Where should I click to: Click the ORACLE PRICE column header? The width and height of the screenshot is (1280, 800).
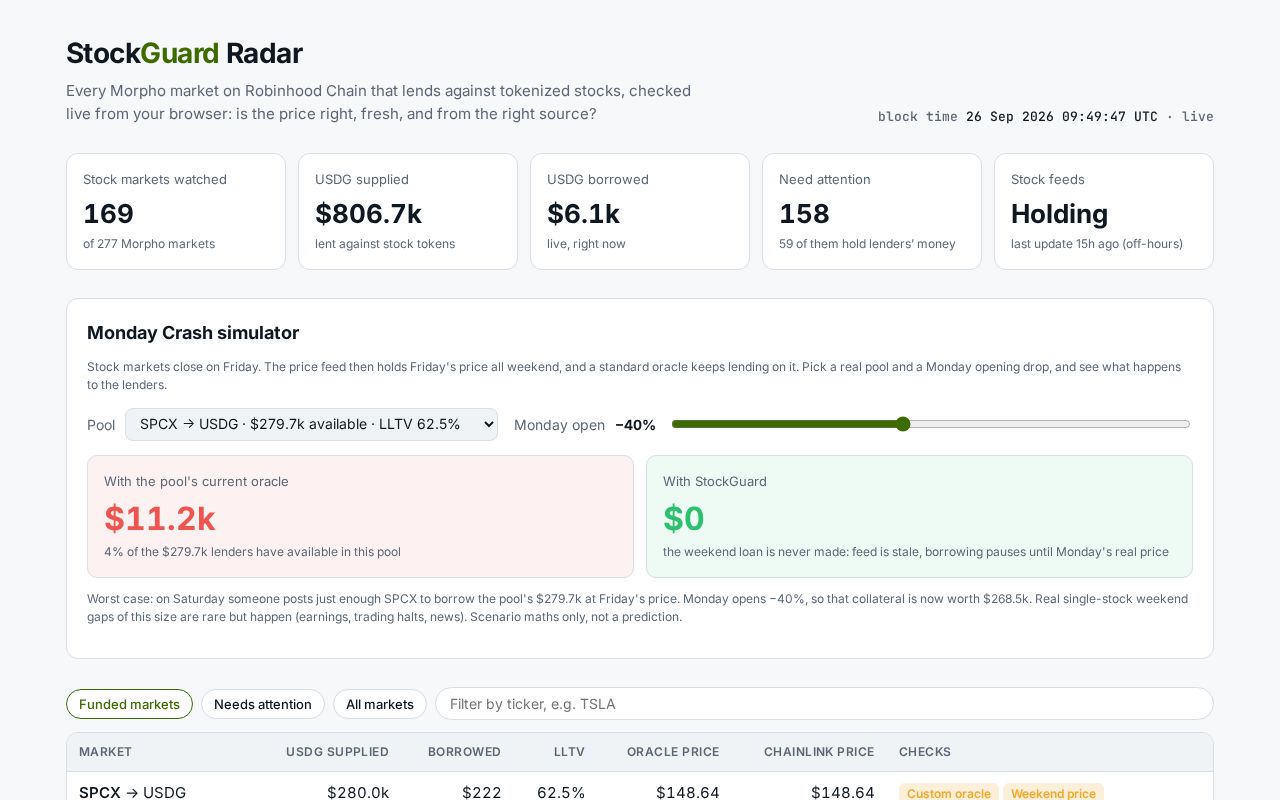673,752
